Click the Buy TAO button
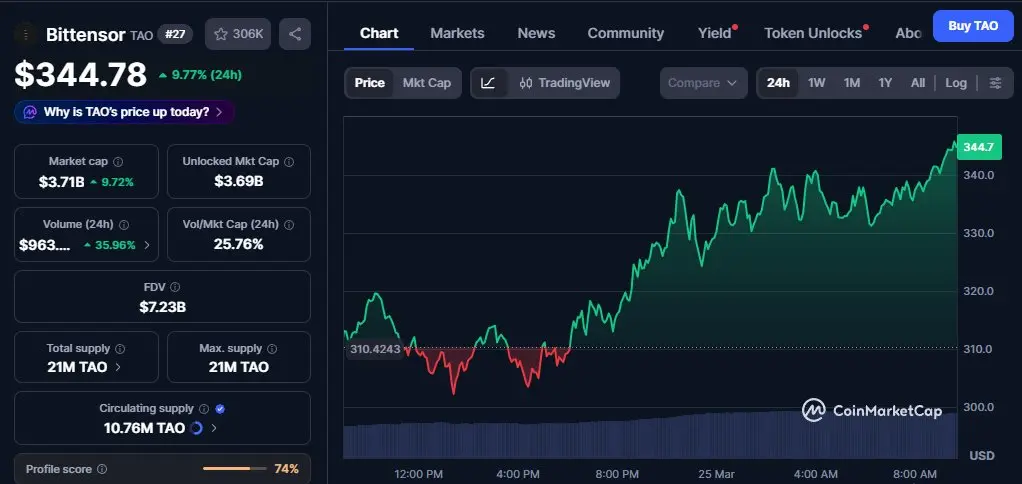The width and height of the screenshot is (1022, 484). tap(973, 26)
